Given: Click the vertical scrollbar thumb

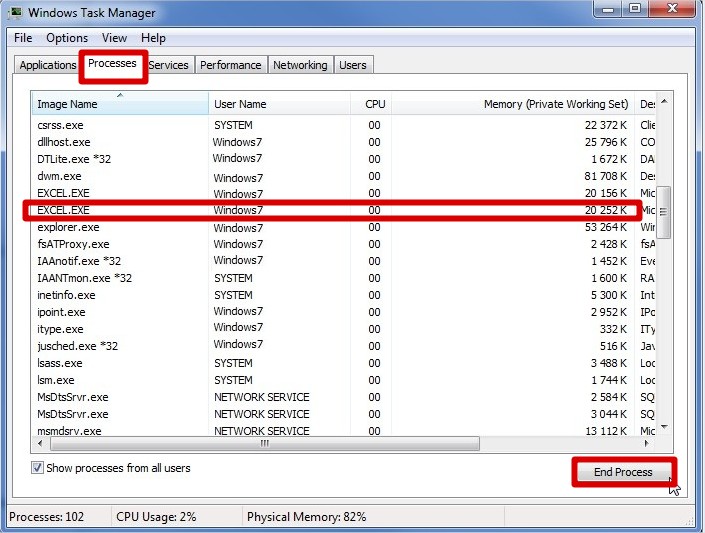Looking at the screenshot, I should [x=663, y=212].
